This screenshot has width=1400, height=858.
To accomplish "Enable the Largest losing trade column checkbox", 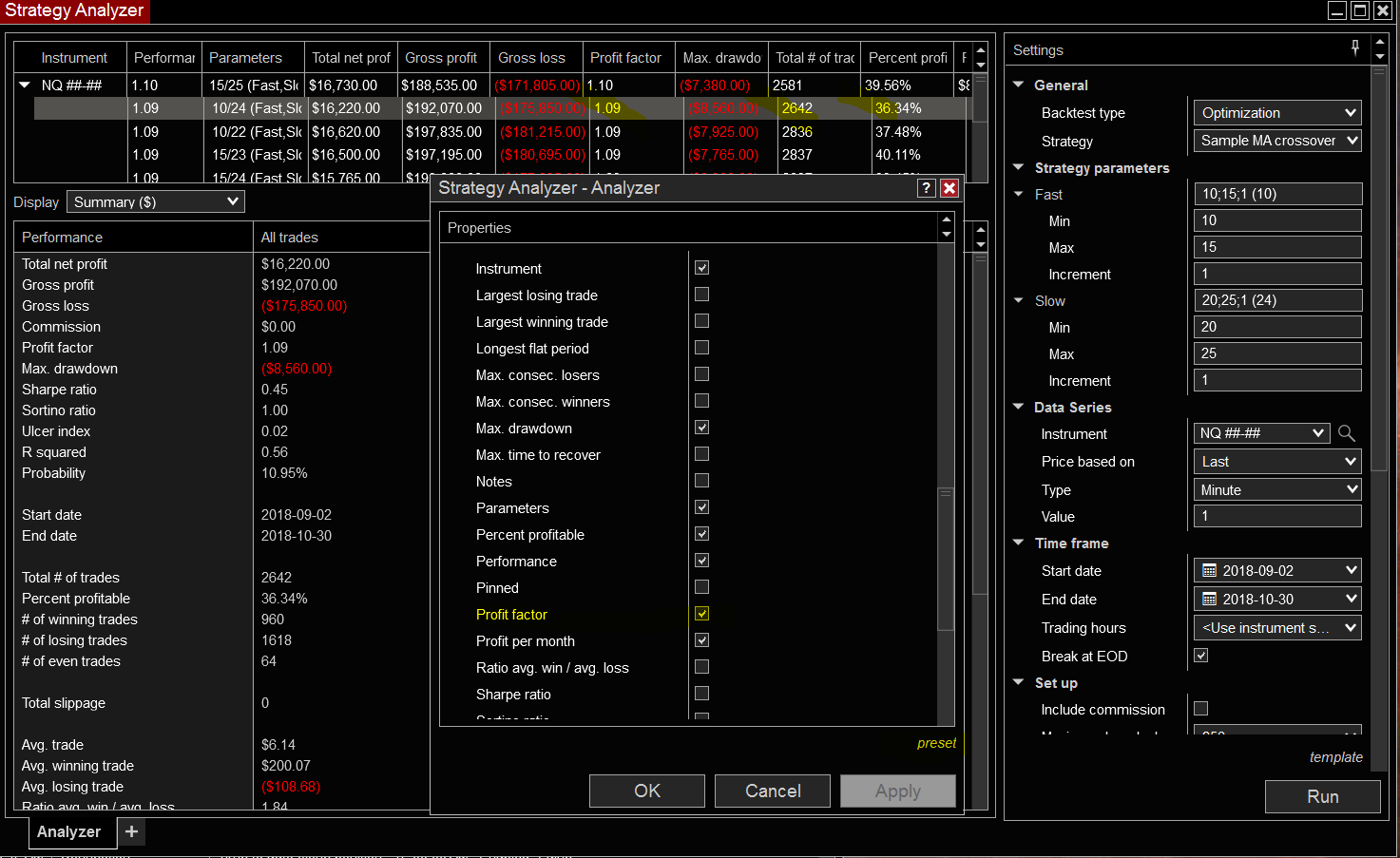I will [x=702, y=295].
